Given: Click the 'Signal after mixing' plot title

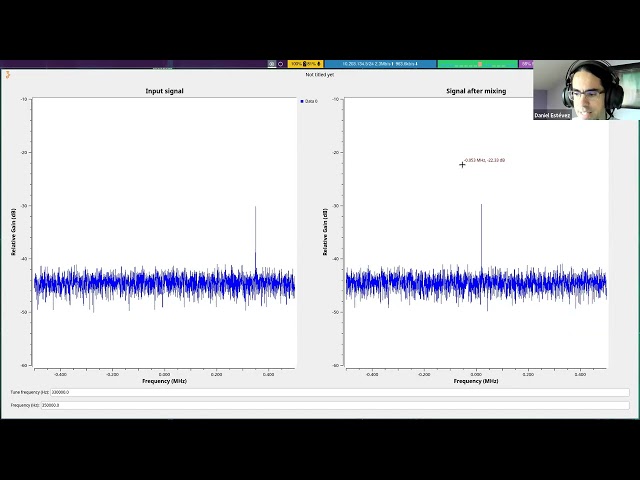Looking at the screenshot, I should [x=476, y=91].
